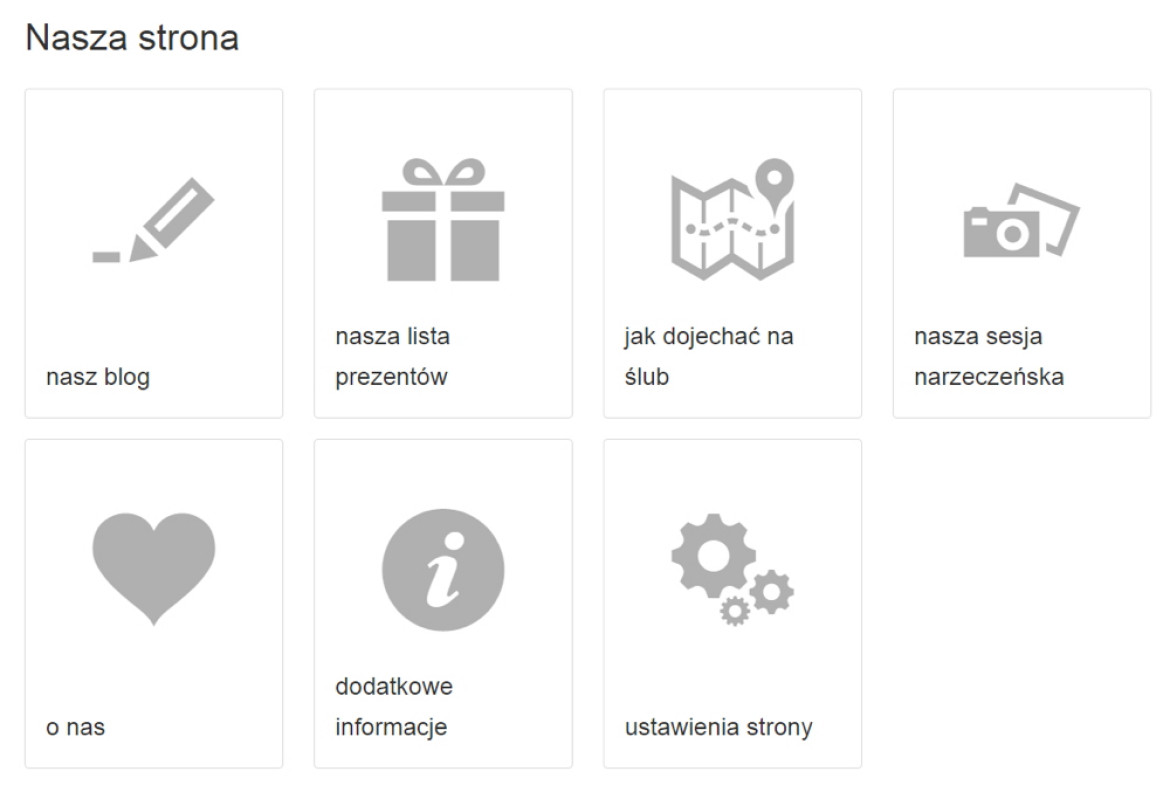The height and width of the screenshot is (785, 1170).
Task: Open the gears settings icon
Action: point(733,569)
